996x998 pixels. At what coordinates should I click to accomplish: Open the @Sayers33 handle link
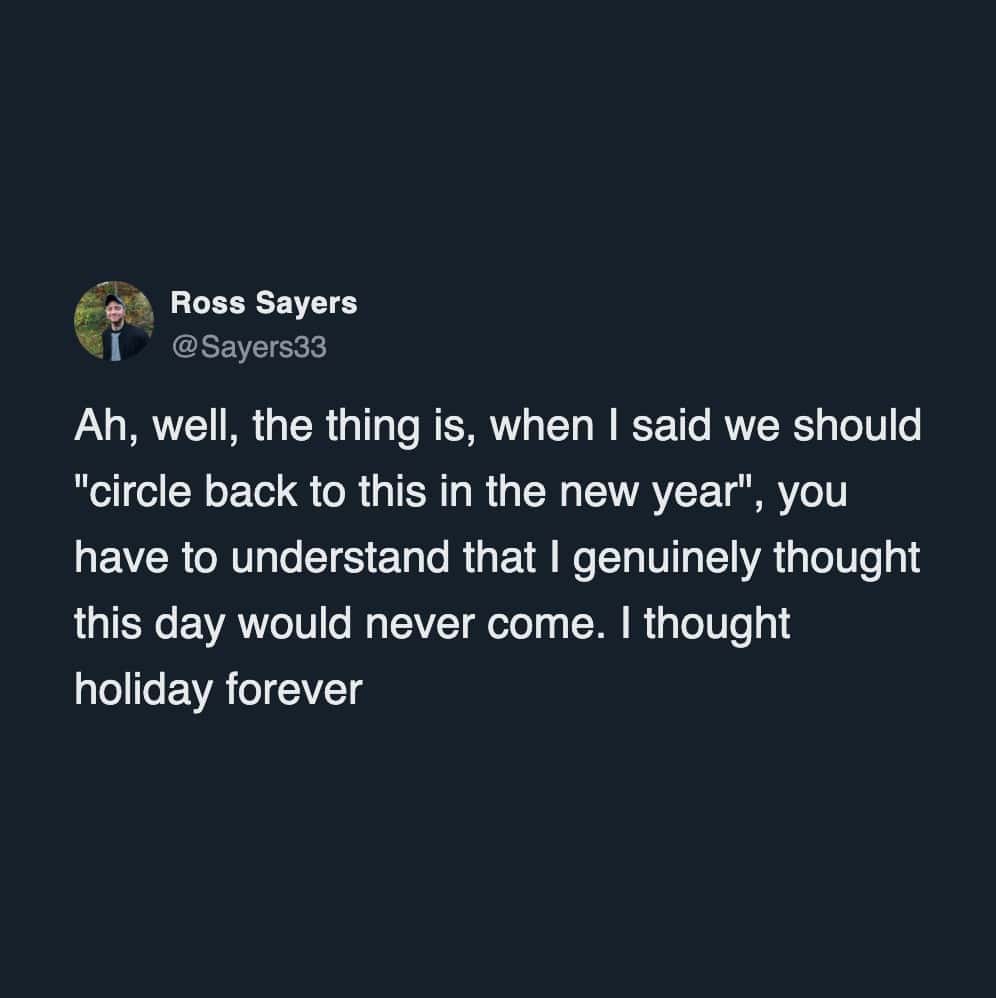coord(249,348)
